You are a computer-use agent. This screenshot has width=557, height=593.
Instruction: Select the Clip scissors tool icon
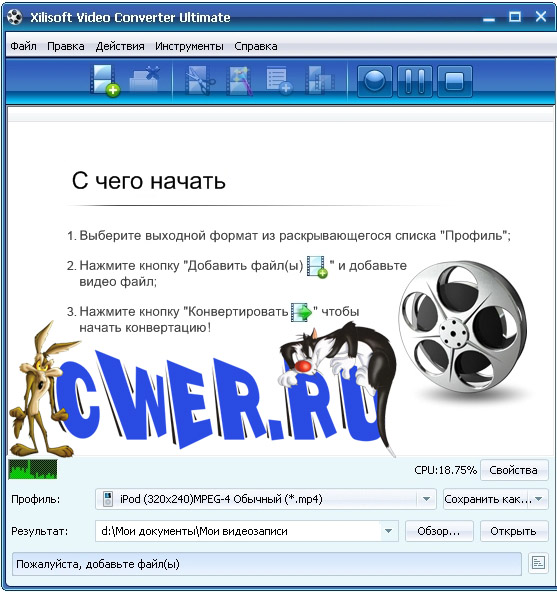(x=200, y=80)
